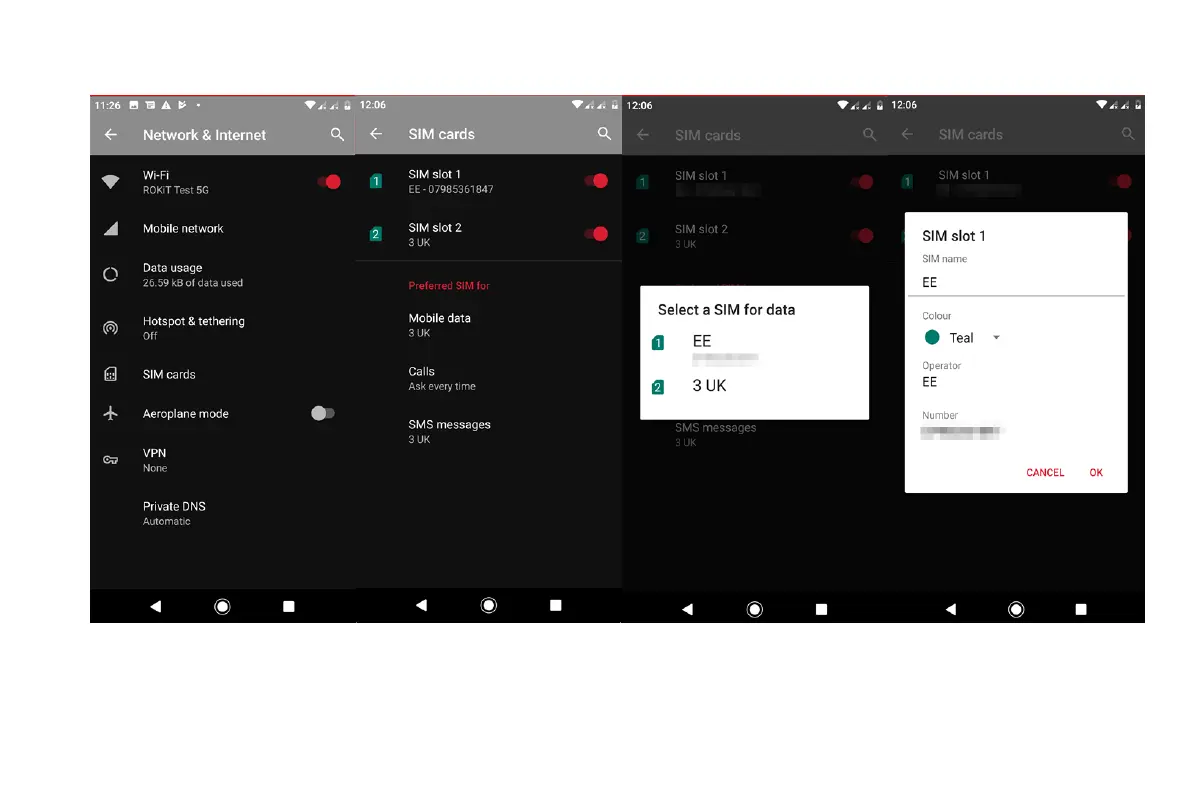
Task: Tap 3 UK SIM icon in data dialog
Action: [x=658, y=387]
